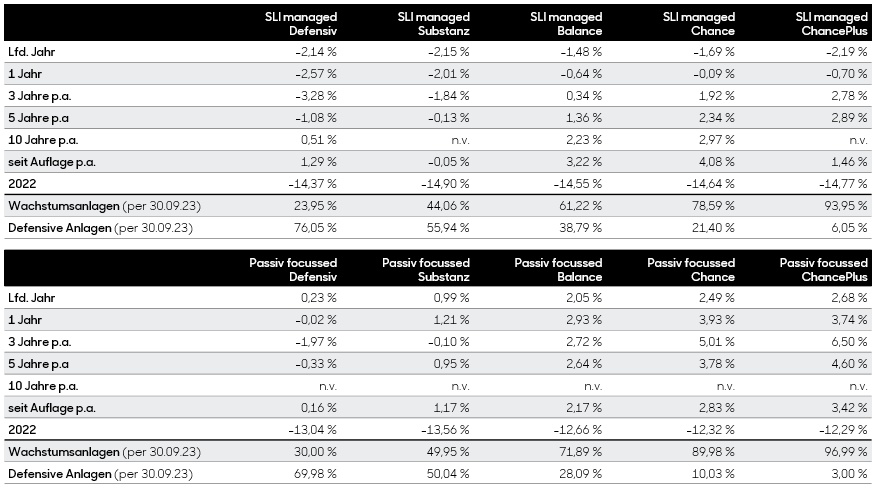Select the 61,22 % Wachstumsanlagen cell
The image size is (877, 489).
point(581,206)
